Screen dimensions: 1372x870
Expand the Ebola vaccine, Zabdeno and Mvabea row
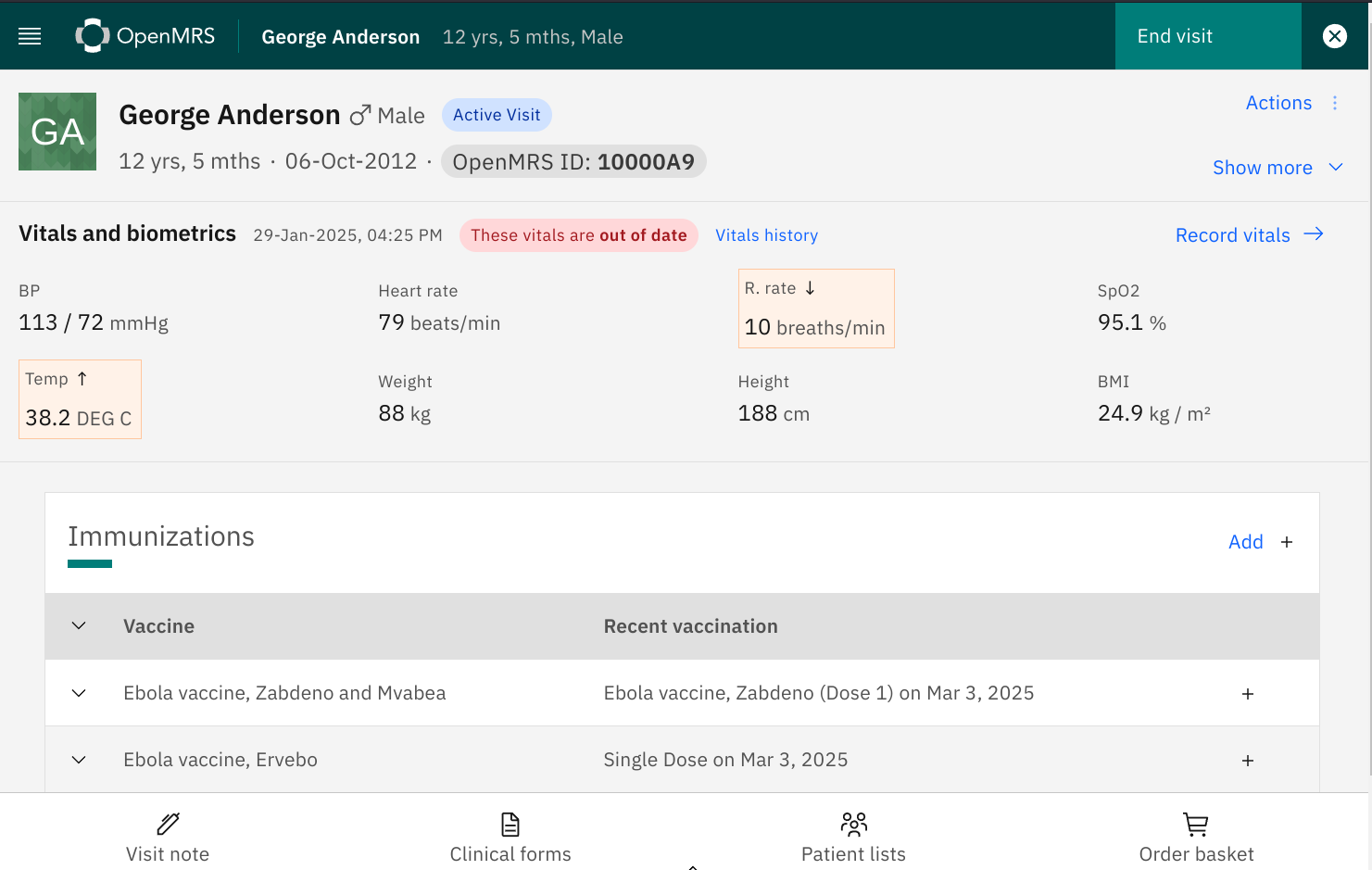pos(79,693)
